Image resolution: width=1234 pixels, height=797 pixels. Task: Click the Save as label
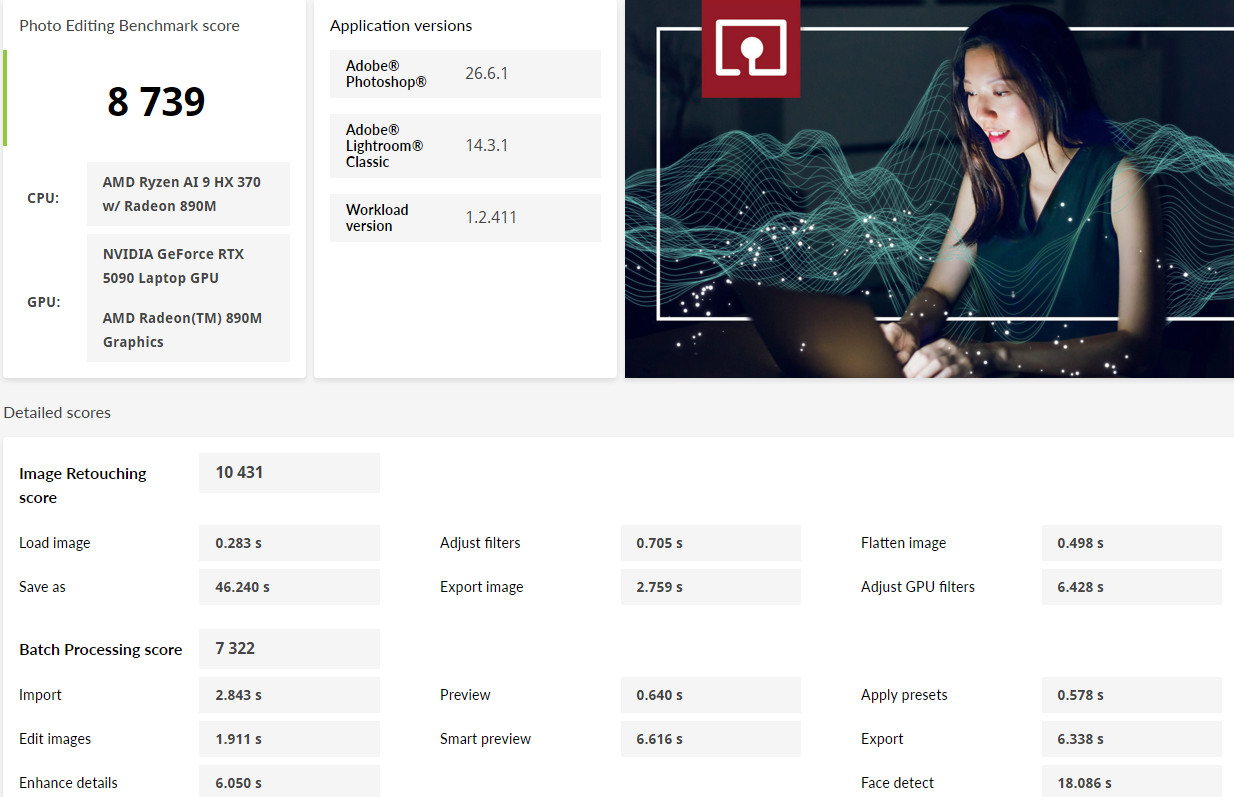42,587
